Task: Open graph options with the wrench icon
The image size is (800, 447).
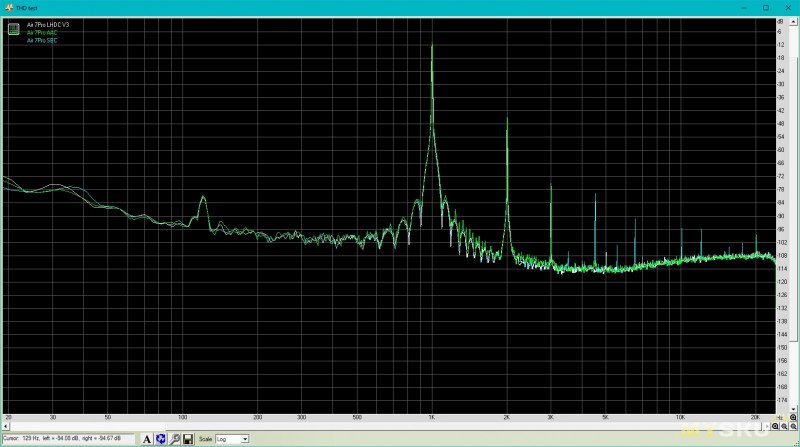Action: (x=174, y=439)
